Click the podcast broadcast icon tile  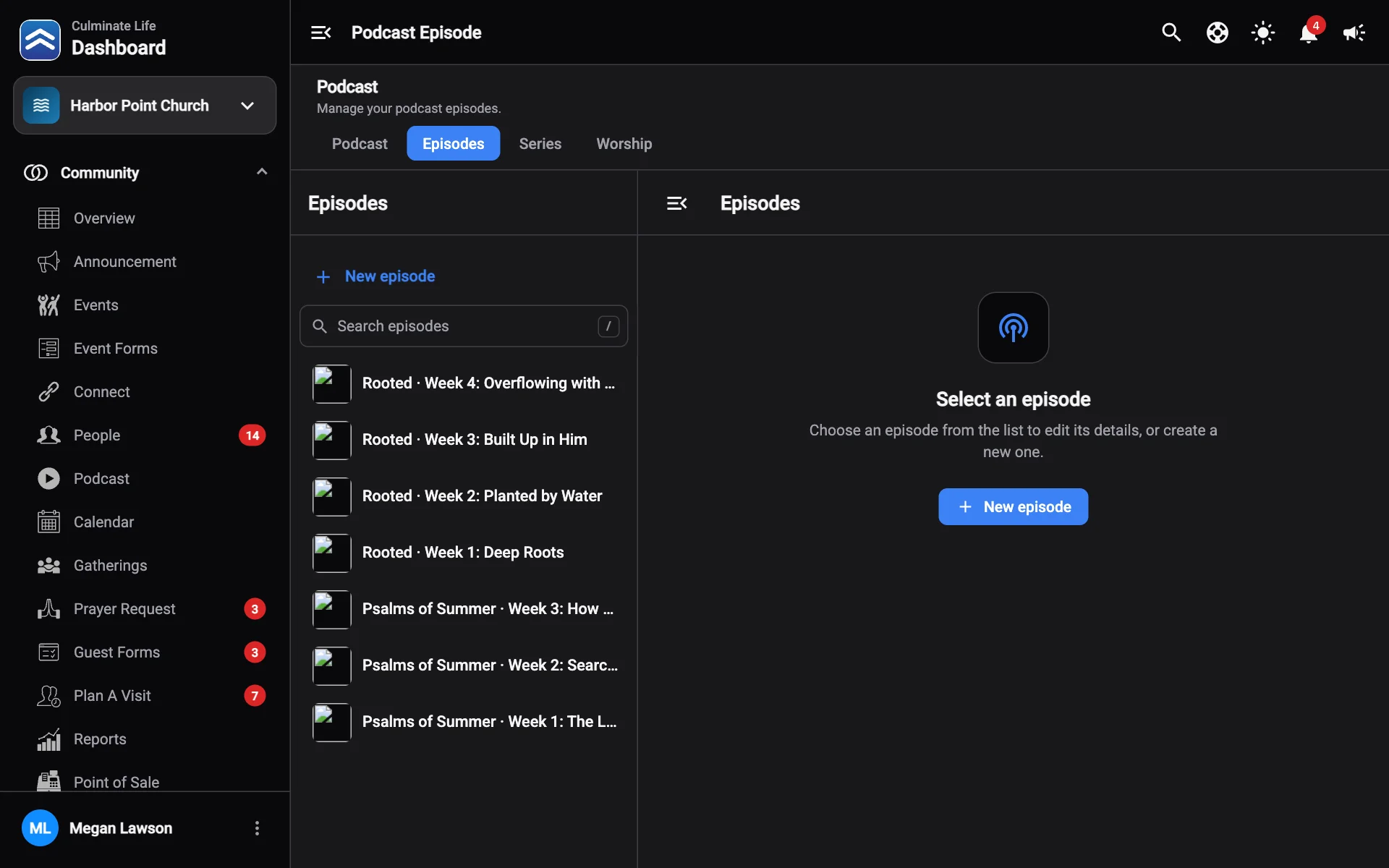click(1013, 328)
